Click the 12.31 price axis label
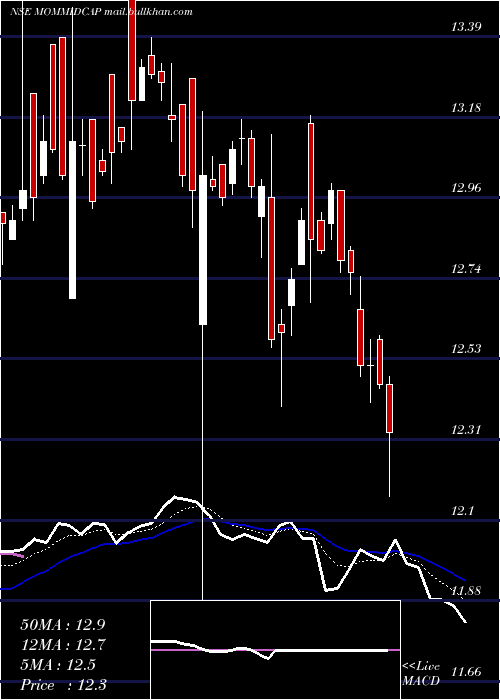The width and height of the screenshot is (500, 700). [x=466, y=430]
